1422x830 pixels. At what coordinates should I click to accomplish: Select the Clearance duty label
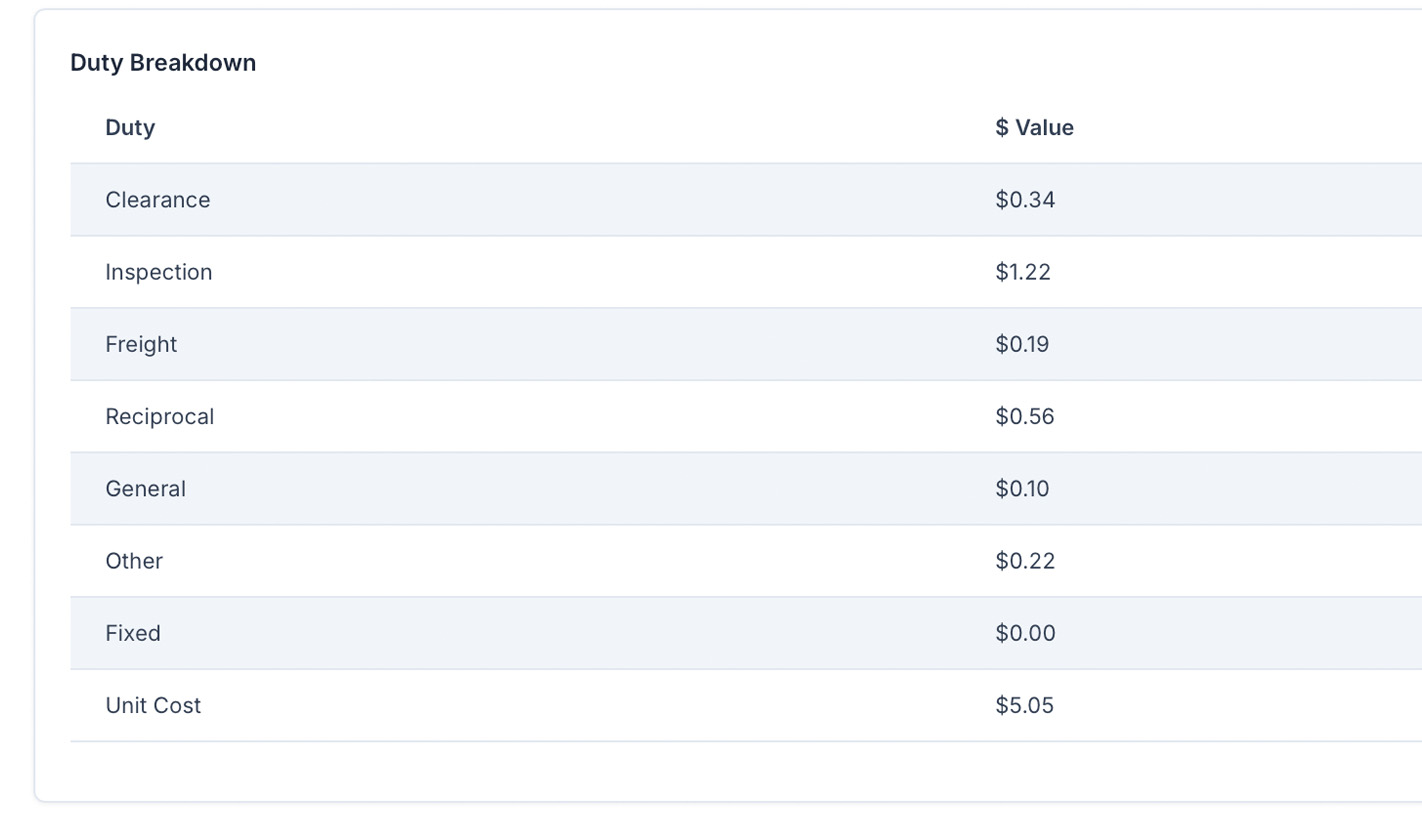(158, 200)
